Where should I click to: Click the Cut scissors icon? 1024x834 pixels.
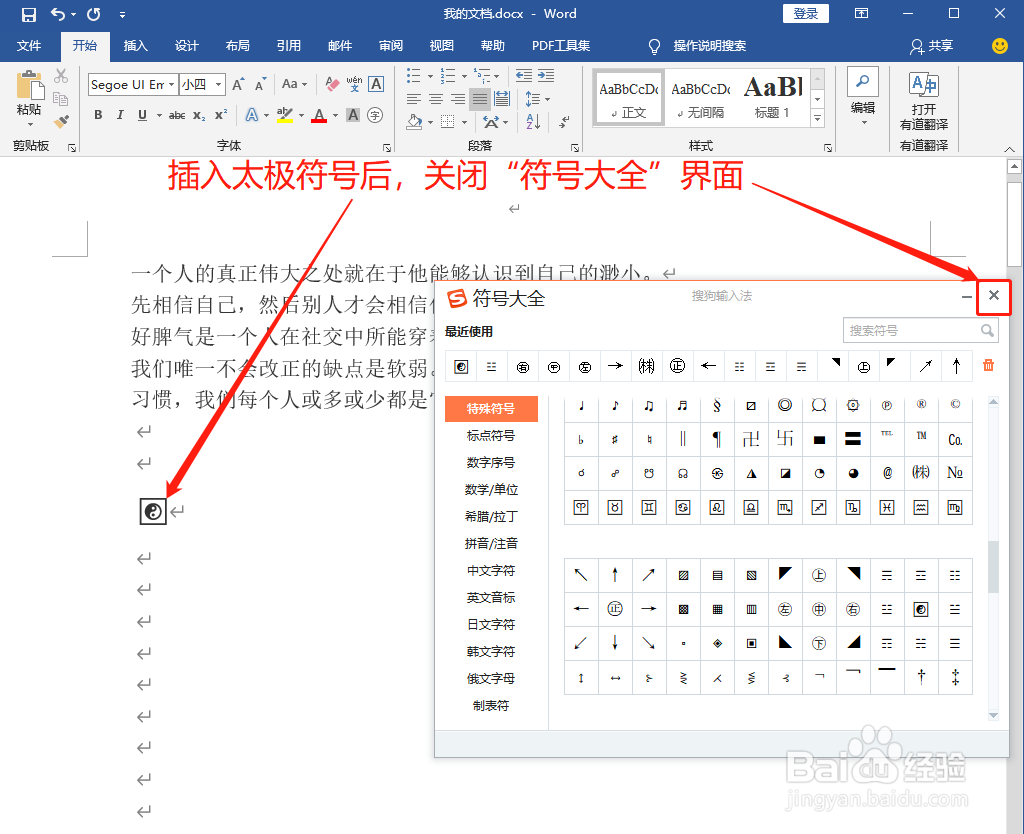[x=61, y=76]
